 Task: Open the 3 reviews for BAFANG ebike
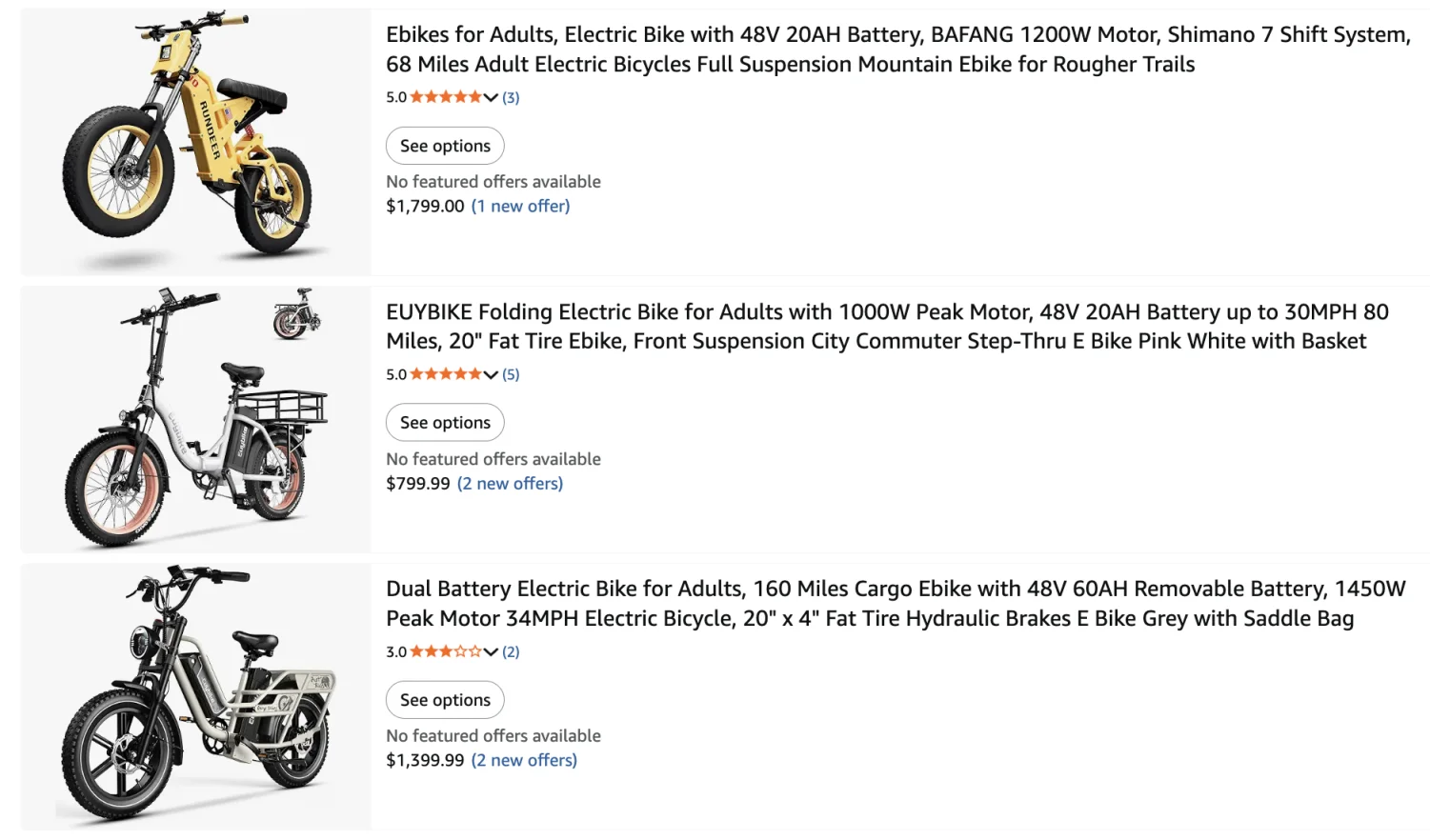(511, 97)
